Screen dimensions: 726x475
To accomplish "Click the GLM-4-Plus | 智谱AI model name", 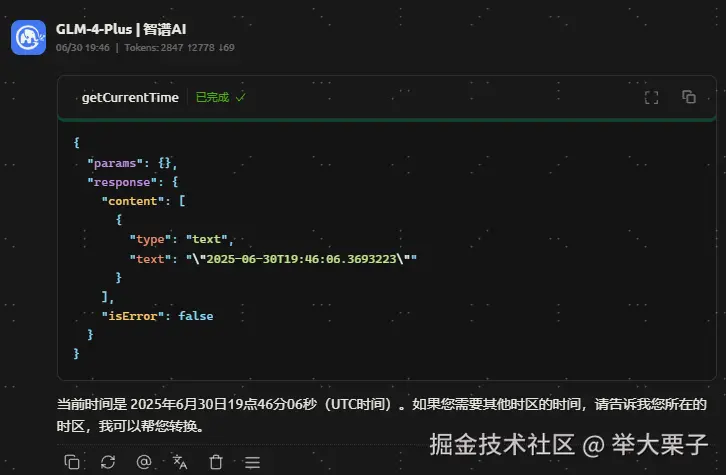I will tap(121, 29).
